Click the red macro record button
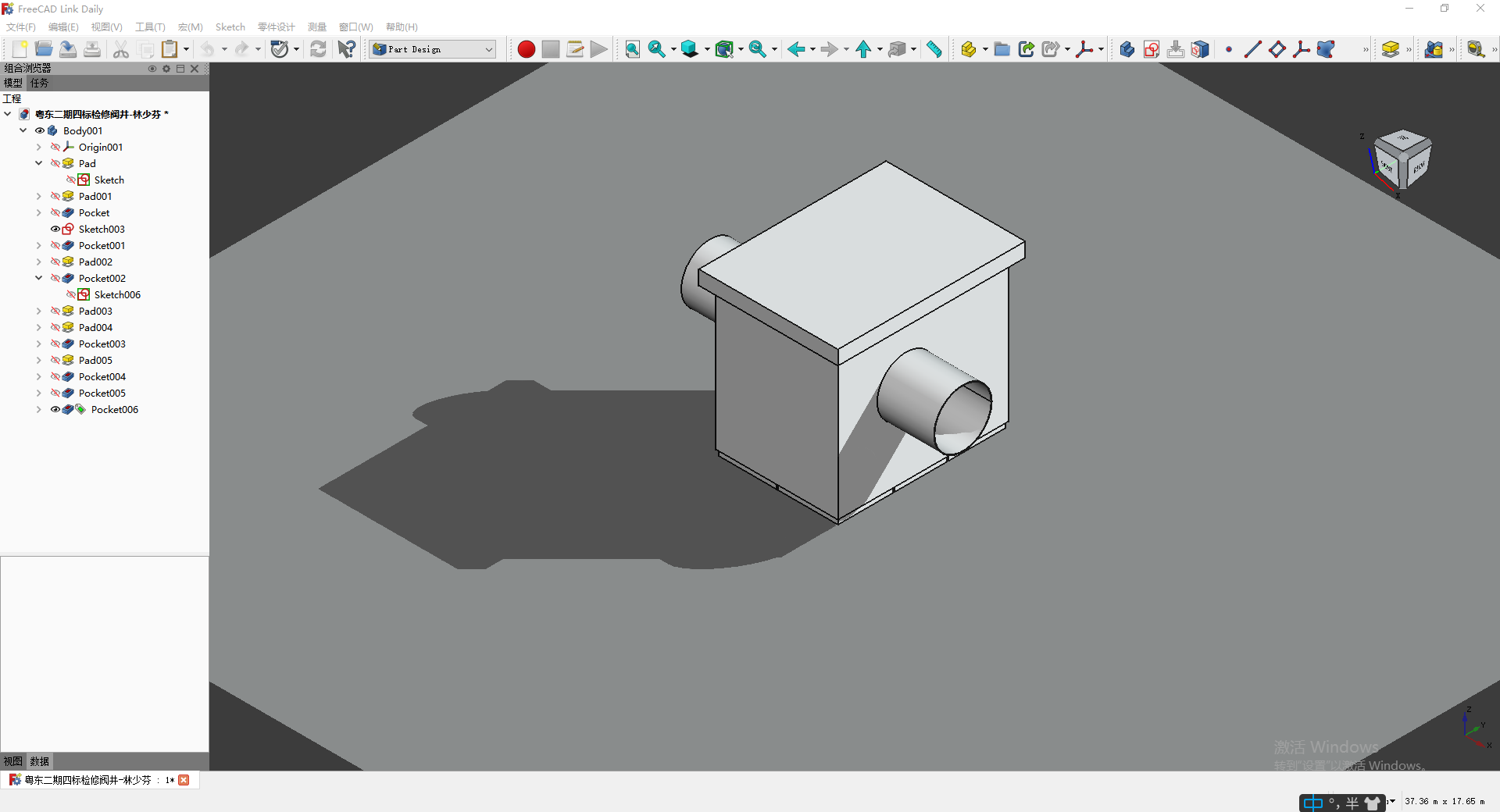This screenshot has height=812, width=1500. coord(526,49)
